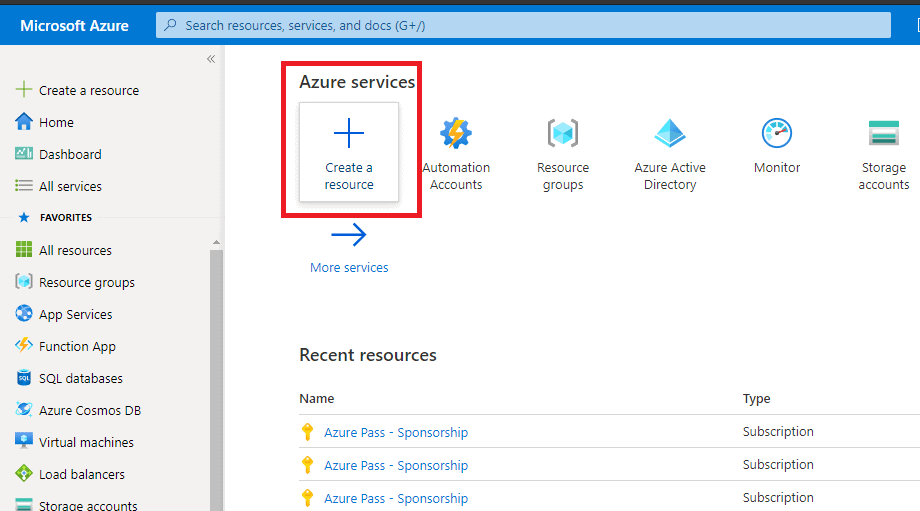Click the Monitor label under gauge
The width and height of the screenshot is (920, 511).
pos(777,167)
